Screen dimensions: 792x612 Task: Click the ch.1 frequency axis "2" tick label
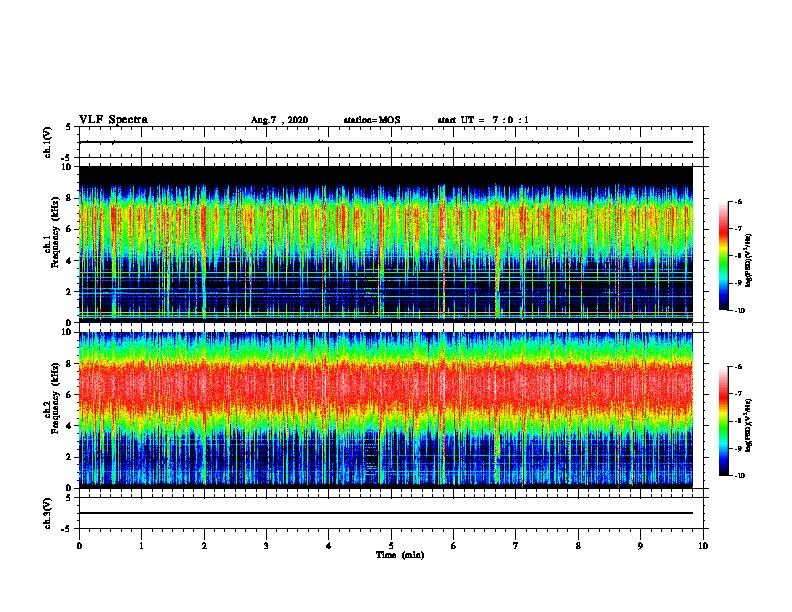point(70,291)
